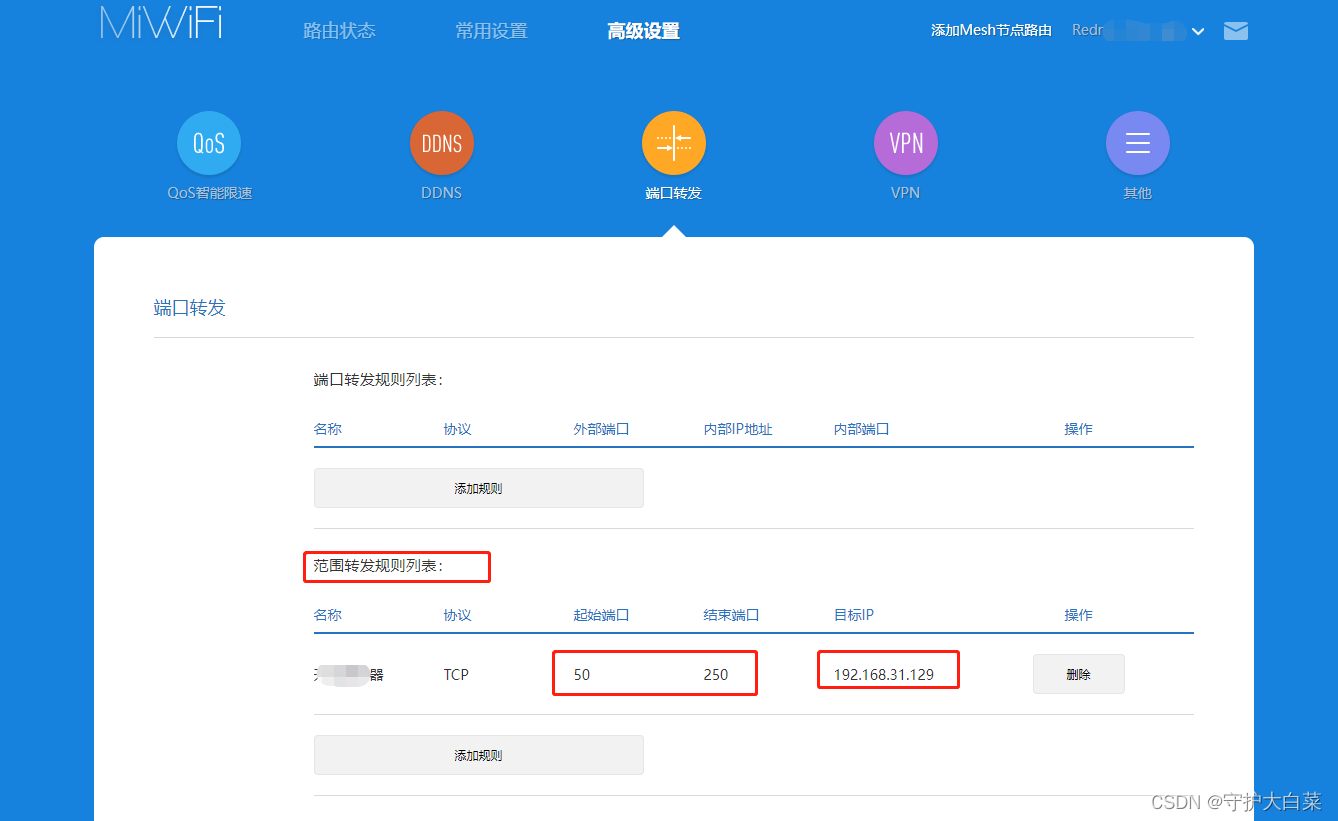The height and width of the screenshot is (821, 1338).
Task: Open the purple VPN icon
Action: pyautogui.click(x=906, y=143)
